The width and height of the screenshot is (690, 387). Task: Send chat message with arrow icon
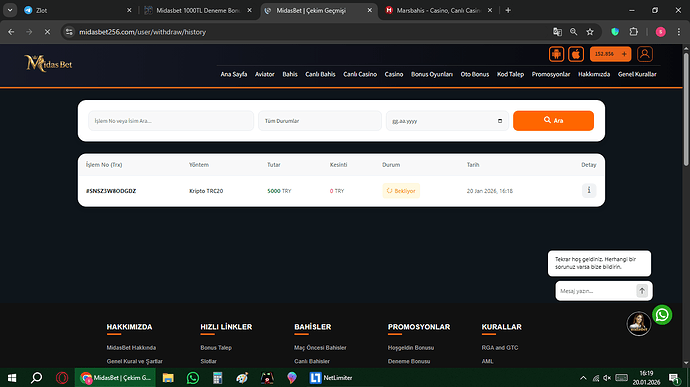[x=642, y=291]
